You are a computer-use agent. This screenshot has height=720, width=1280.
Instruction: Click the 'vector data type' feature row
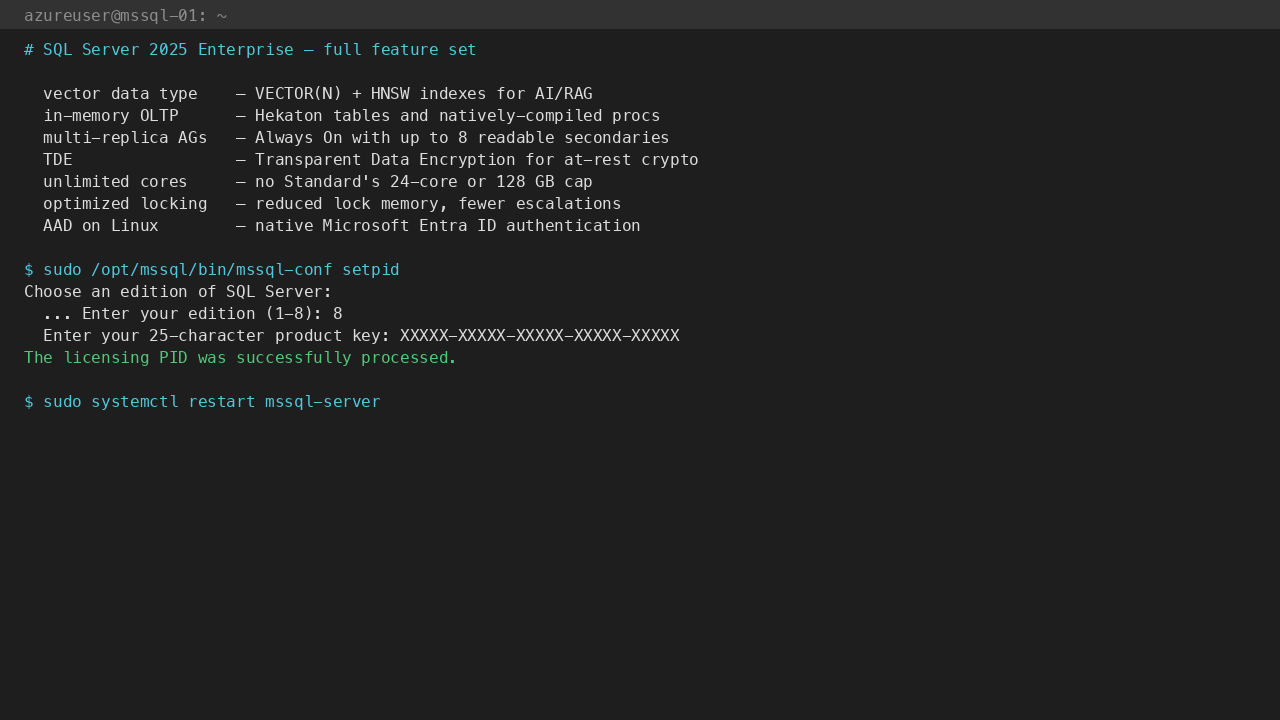click(318, 94)
